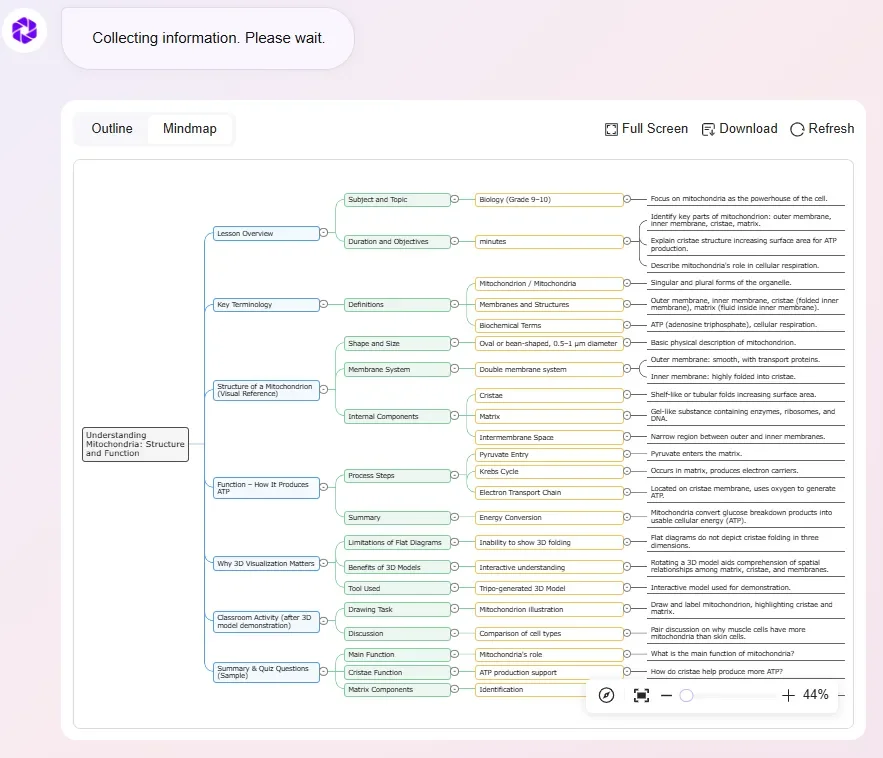Click 'Collecting information. Please wait.' message
The height and width of the screenshot is (758, 883).
pos(208,38)
